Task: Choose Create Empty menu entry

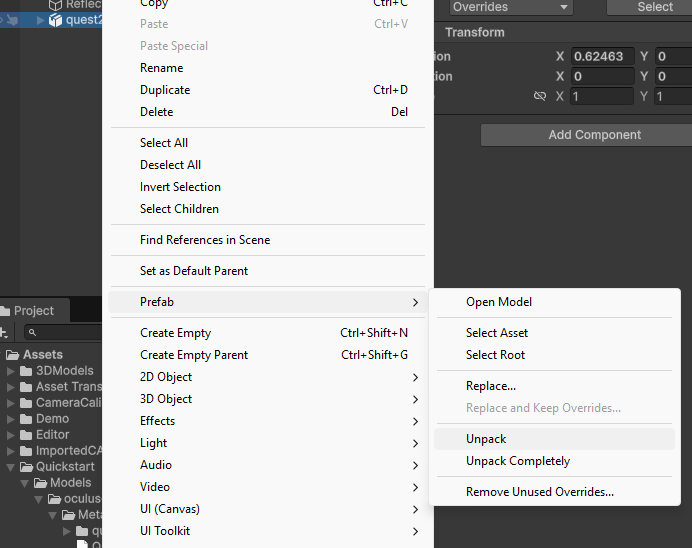Action: point(268,333)
